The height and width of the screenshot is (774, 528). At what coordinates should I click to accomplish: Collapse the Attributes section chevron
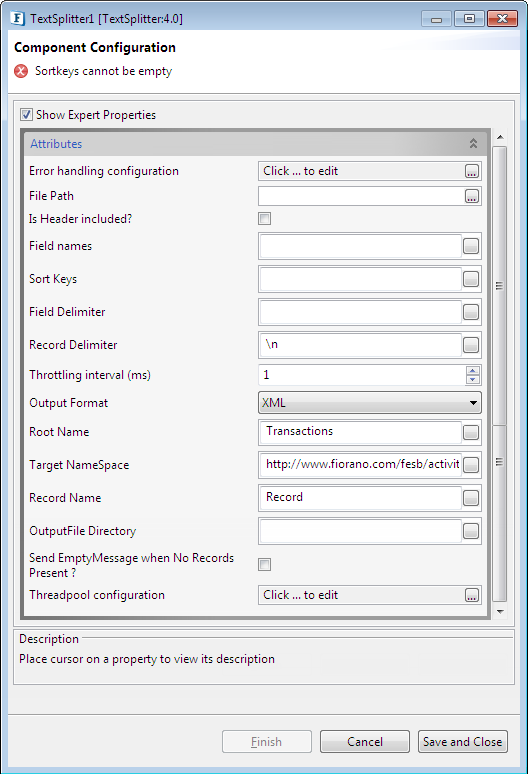pyautogui.click(x=473, y=144)
